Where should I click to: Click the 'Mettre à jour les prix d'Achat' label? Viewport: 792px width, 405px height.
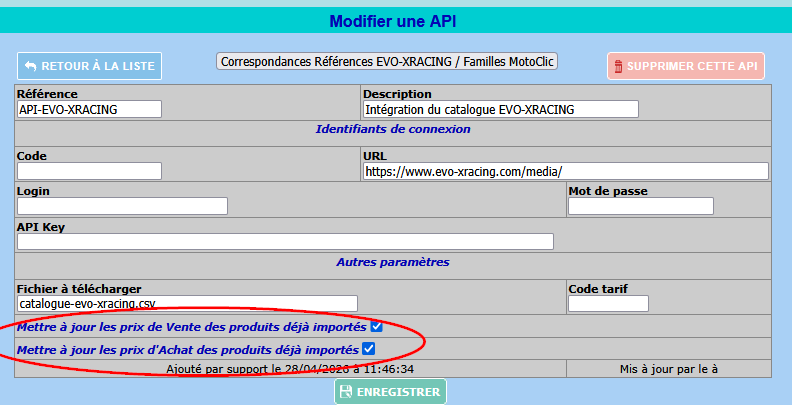[187, 350]
